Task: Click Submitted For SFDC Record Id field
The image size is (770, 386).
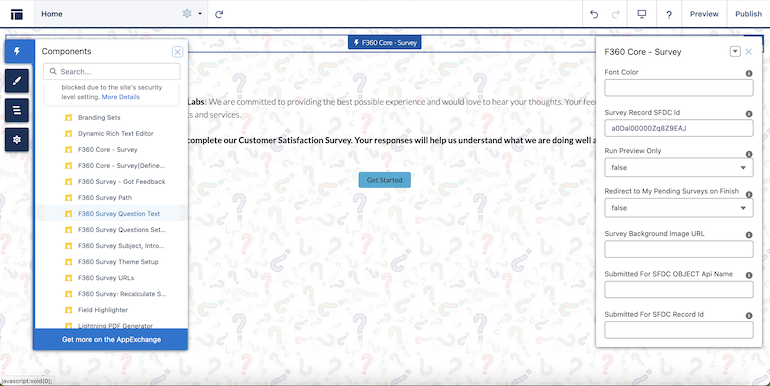Action: tap(679, 330)
